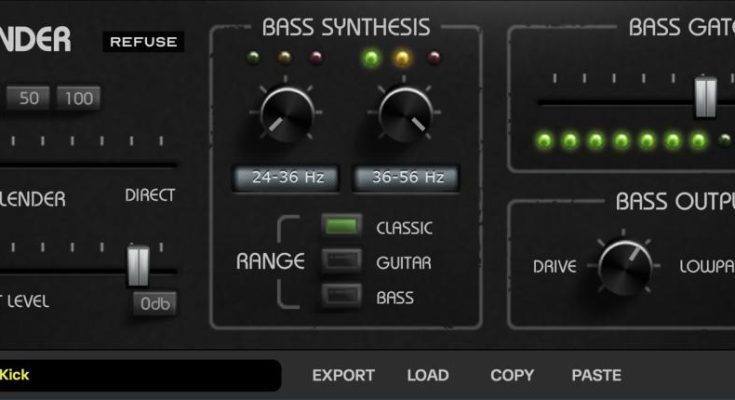Click the 0db level readout
735x400 pixels.
[157, 302]
